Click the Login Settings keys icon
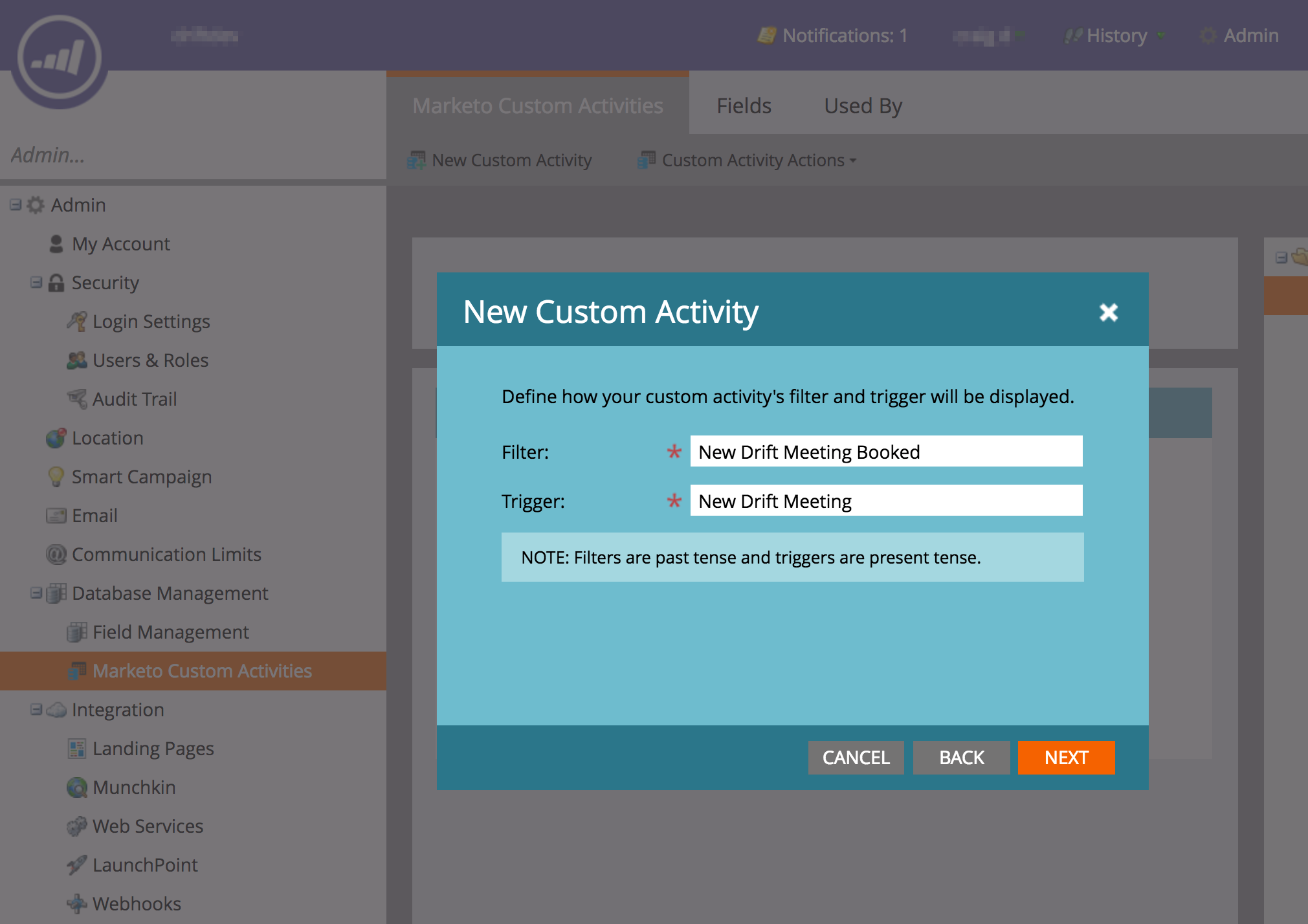The image size is (1308, 924). pos(77,322)
